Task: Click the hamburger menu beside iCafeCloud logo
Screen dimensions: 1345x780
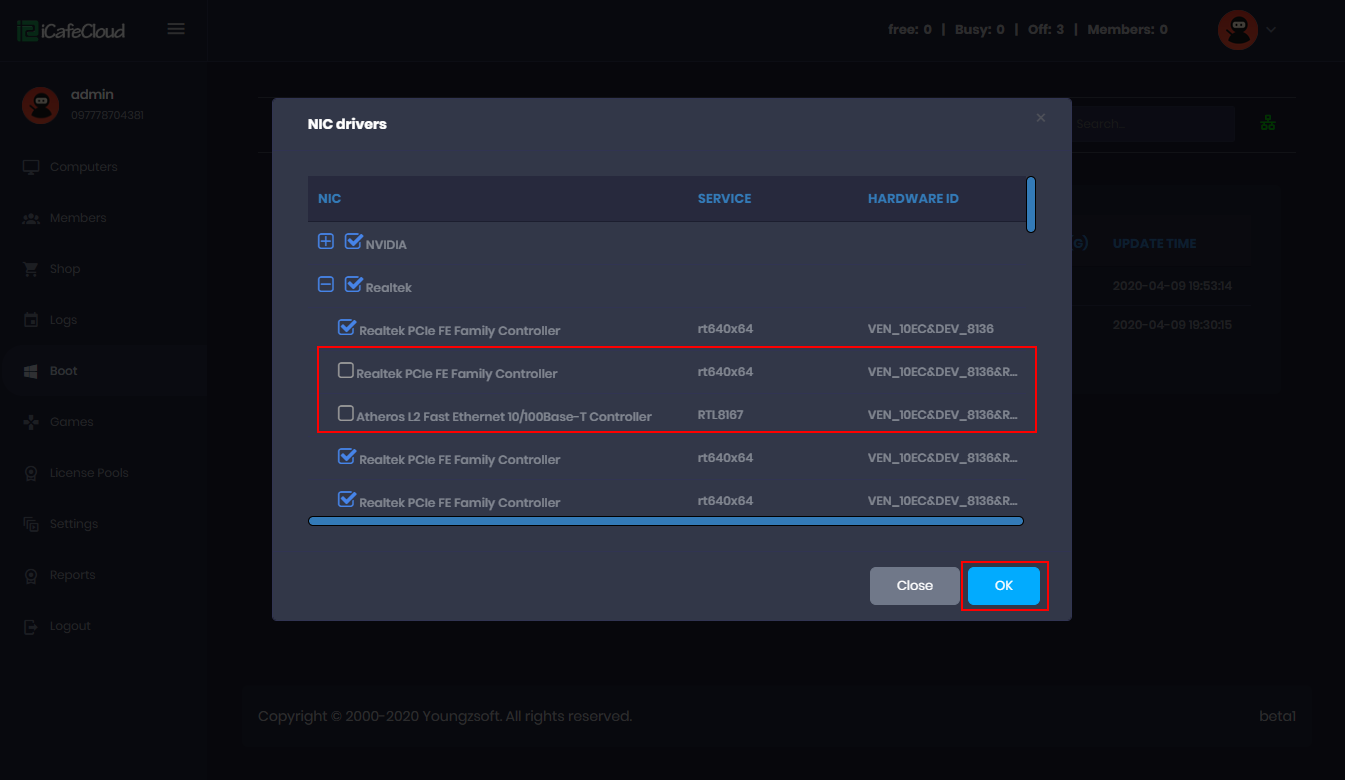Action: coord(176,28)
